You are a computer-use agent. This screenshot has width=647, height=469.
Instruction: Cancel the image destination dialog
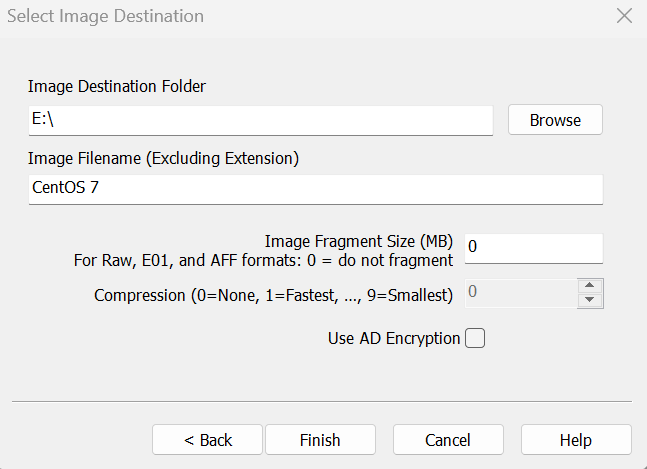pyautogui.click(x=447, y=440)
